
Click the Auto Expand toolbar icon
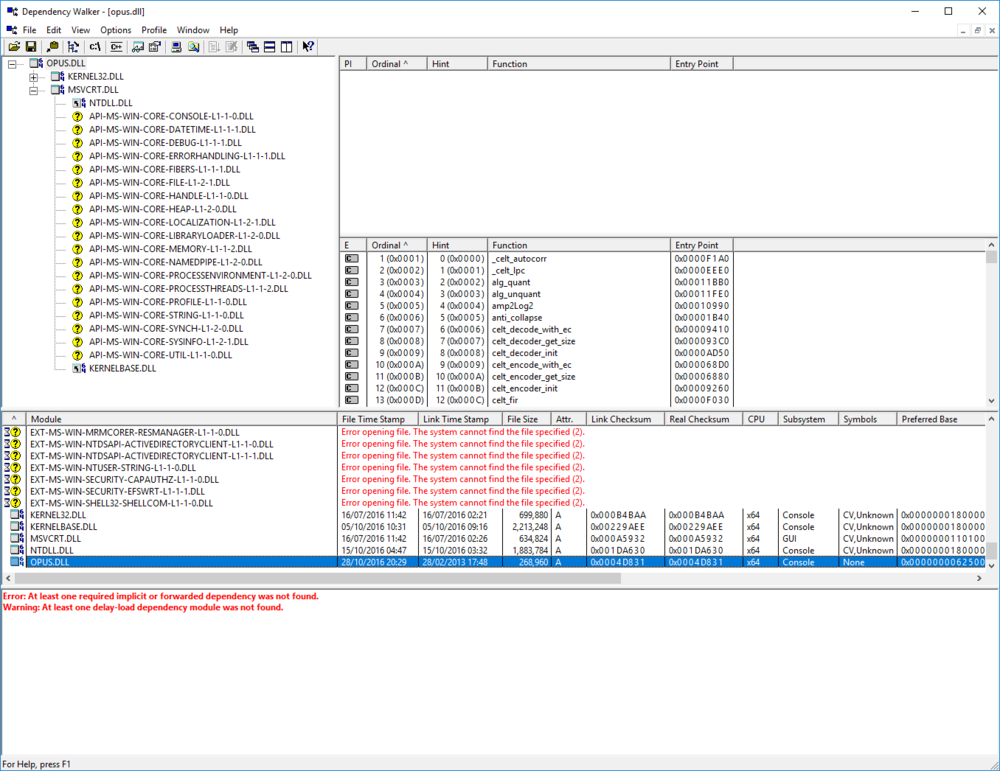click(x=72, y=47)
